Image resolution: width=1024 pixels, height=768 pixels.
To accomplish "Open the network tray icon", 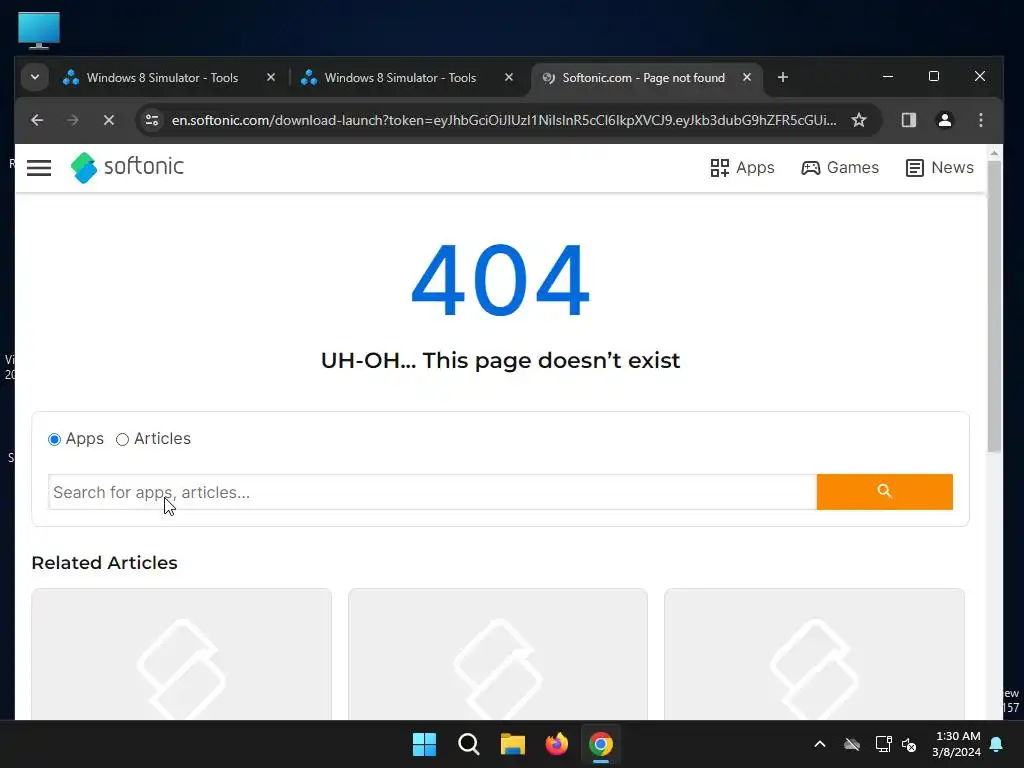I will pos(884,744).
